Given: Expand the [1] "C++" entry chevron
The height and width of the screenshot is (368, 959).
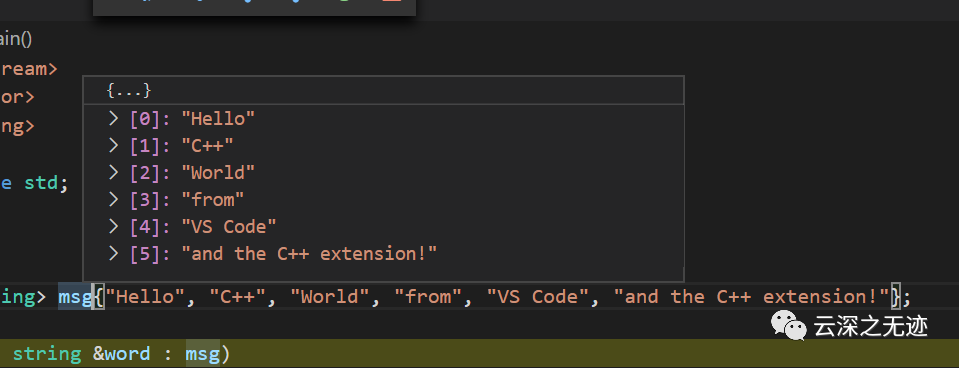Looking at the screenshot, I should point(113,145).
